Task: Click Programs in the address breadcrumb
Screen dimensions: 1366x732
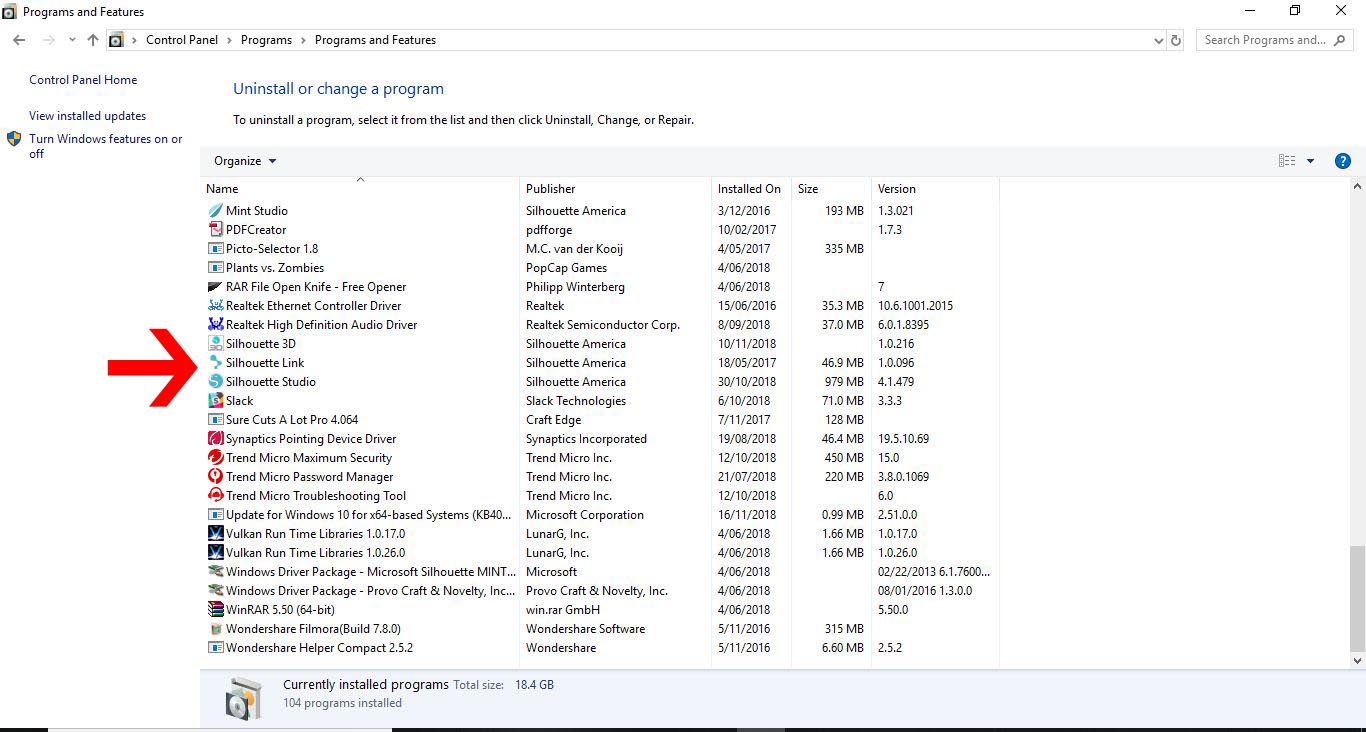Action: click(266, 41)
